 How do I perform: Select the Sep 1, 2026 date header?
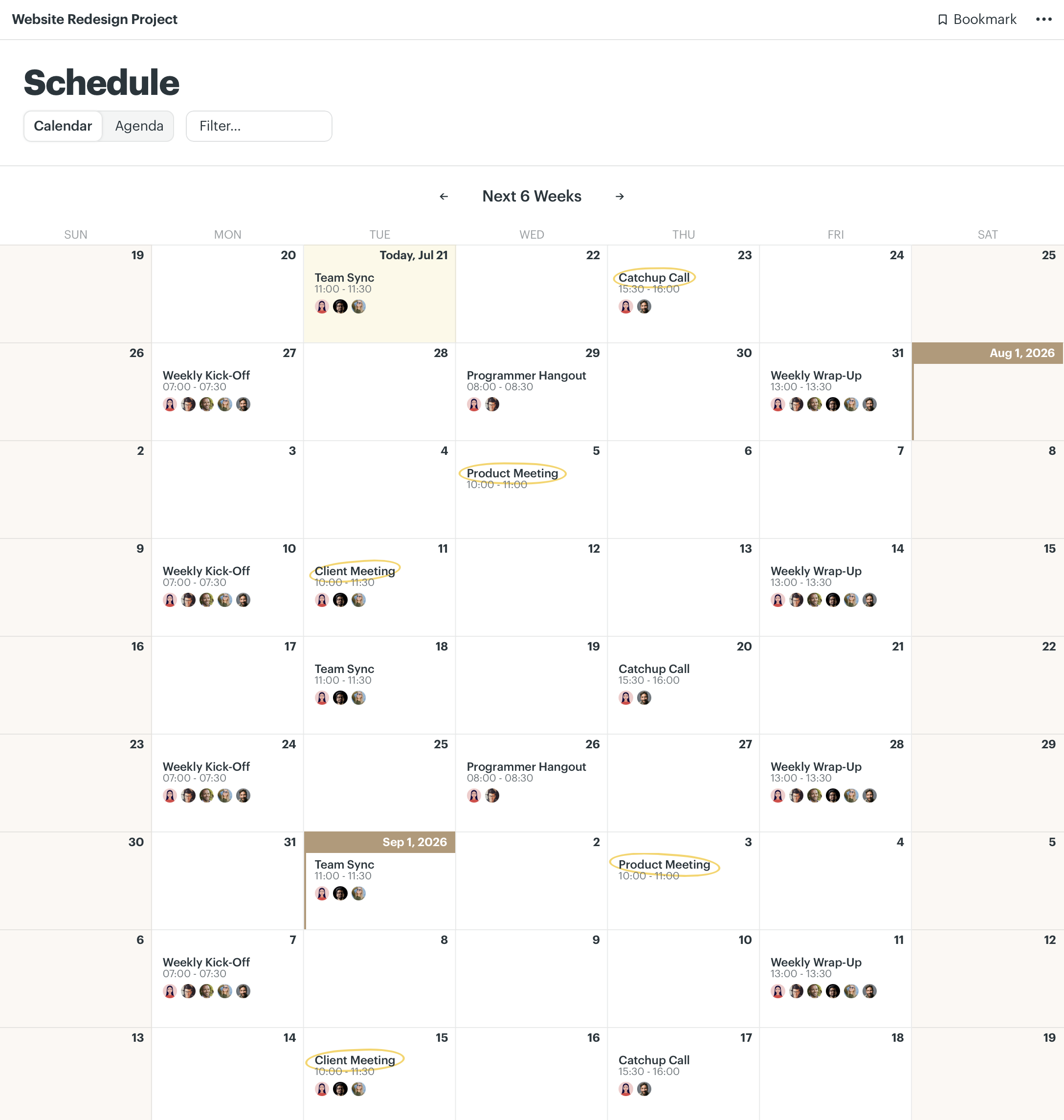coord(379,842)
